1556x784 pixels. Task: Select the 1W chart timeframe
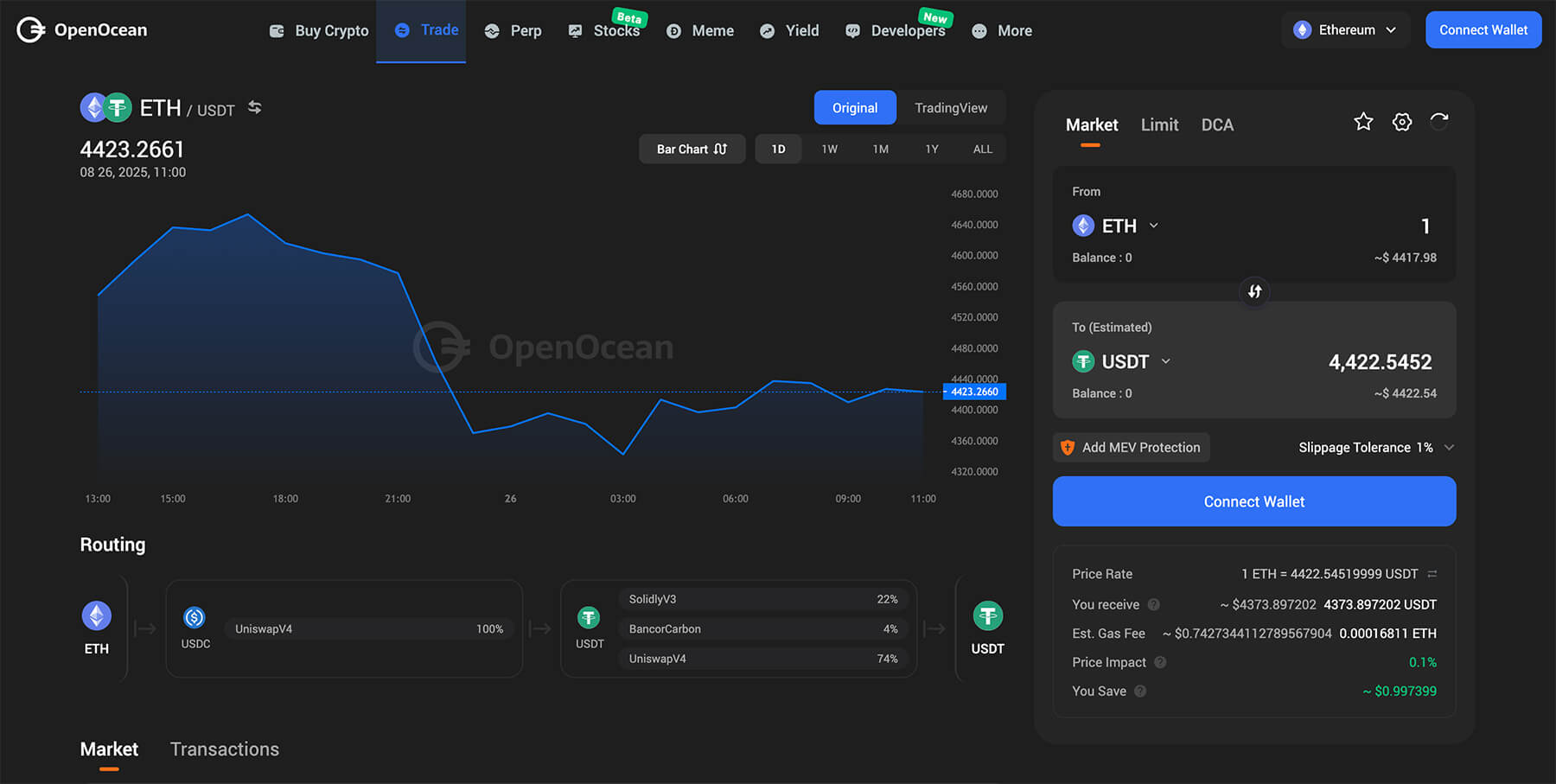pos(829,148)
